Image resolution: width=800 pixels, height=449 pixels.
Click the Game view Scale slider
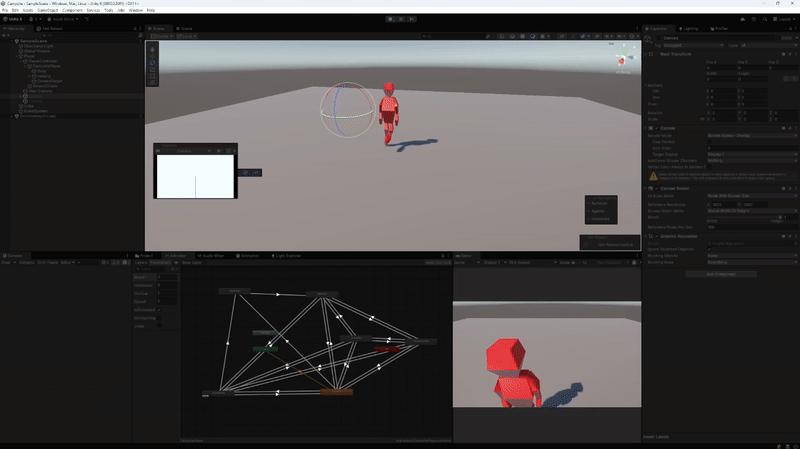coord(578,263)
